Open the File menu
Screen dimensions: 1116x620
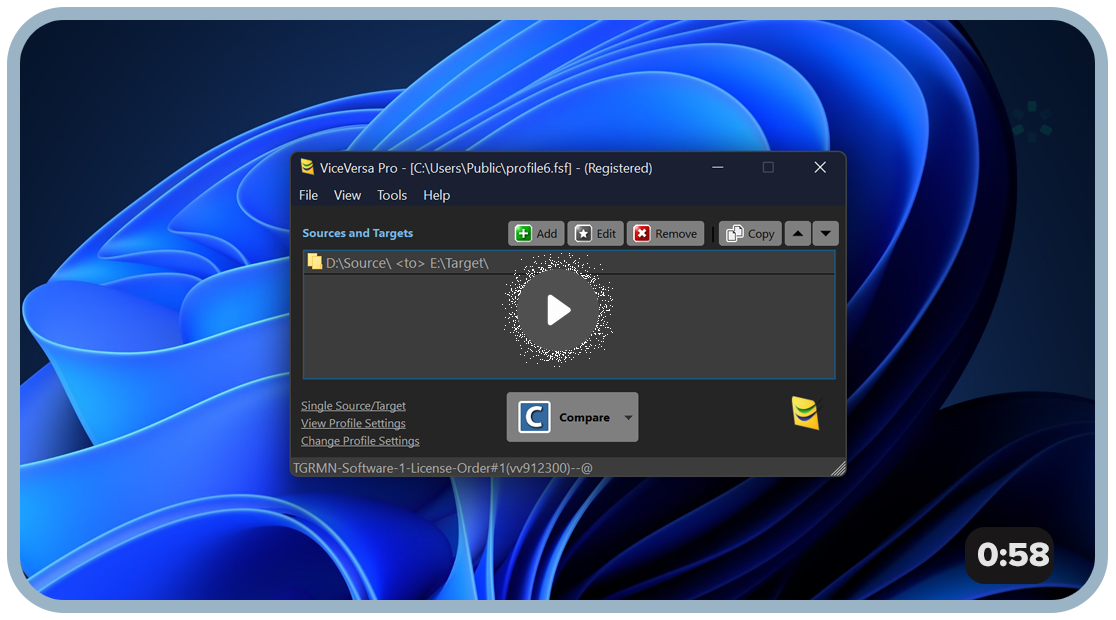pyautogui.click(x=308, y=195)
